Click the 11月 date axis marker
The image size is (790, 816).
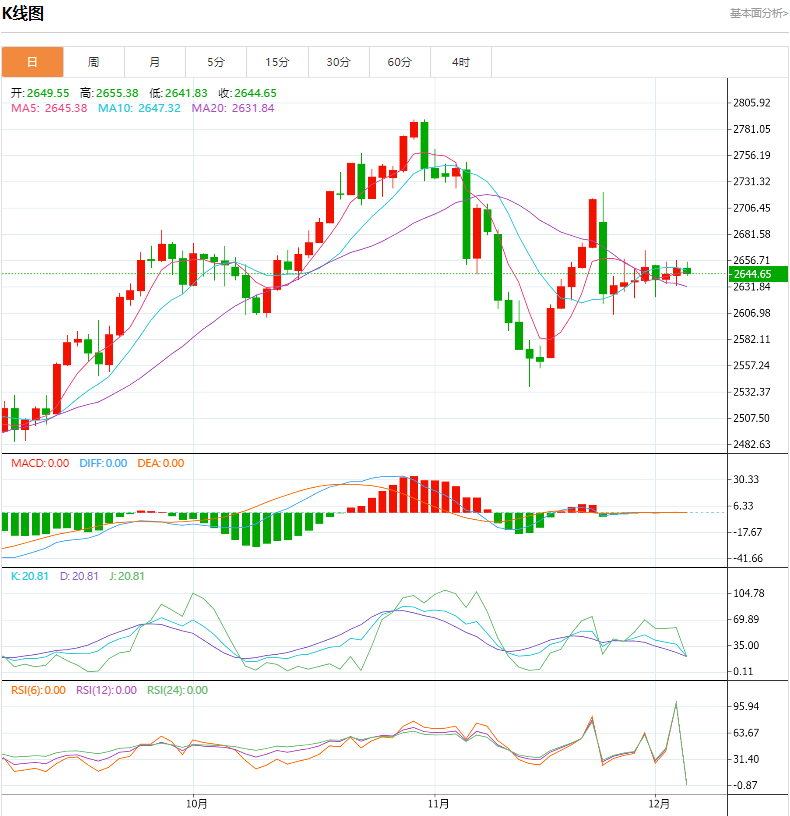[x=437, y=803]
